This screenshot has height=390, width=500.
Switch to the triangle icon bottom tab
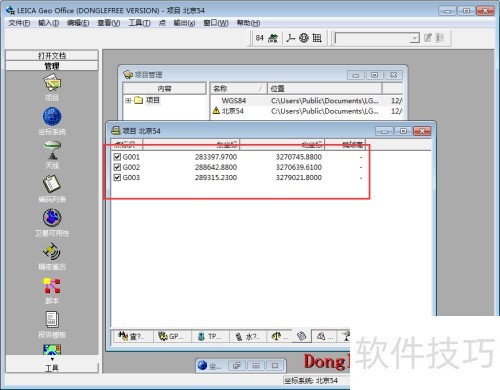coord(324,336)
